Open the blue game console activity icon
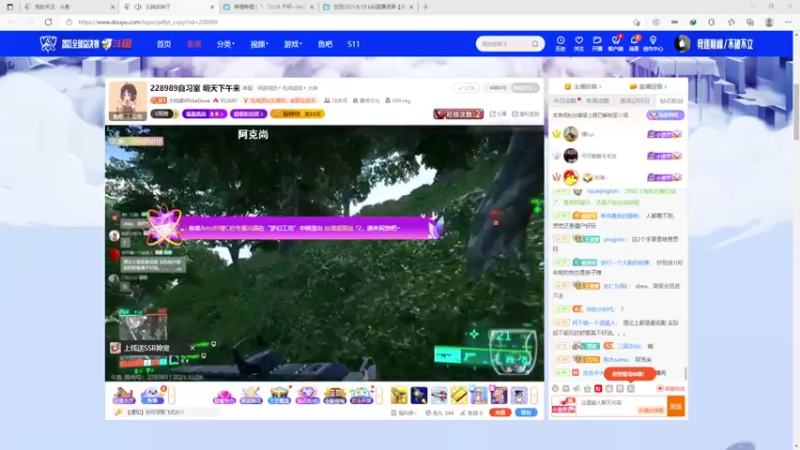 (x=362, y=395)
